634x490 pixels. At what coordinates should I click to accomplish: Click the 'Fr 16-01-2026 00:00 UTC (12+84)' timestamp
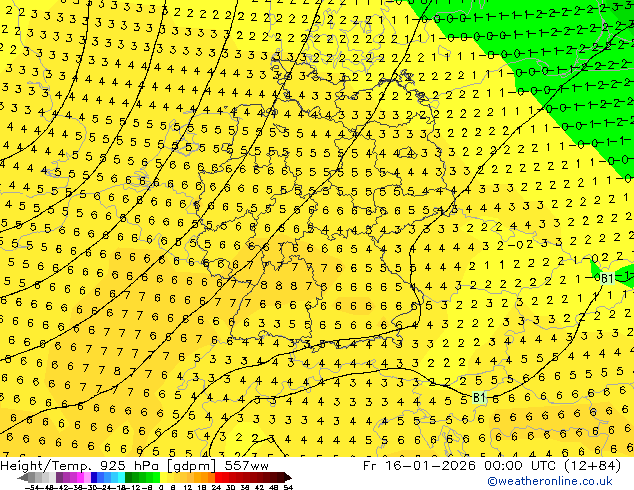point(492,466)
